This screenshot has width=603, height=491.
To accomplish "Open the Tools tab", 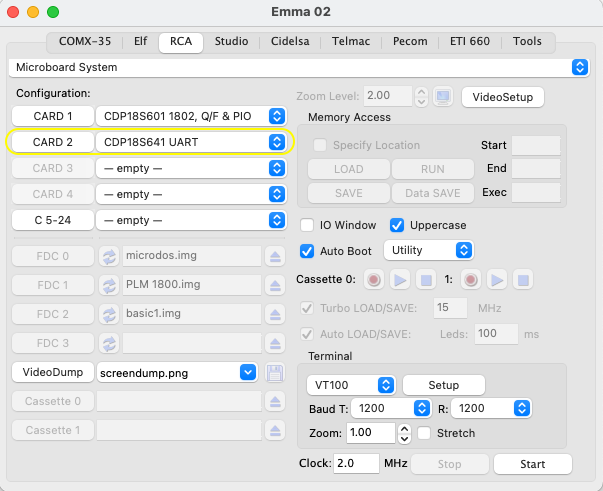I will 527,41.
